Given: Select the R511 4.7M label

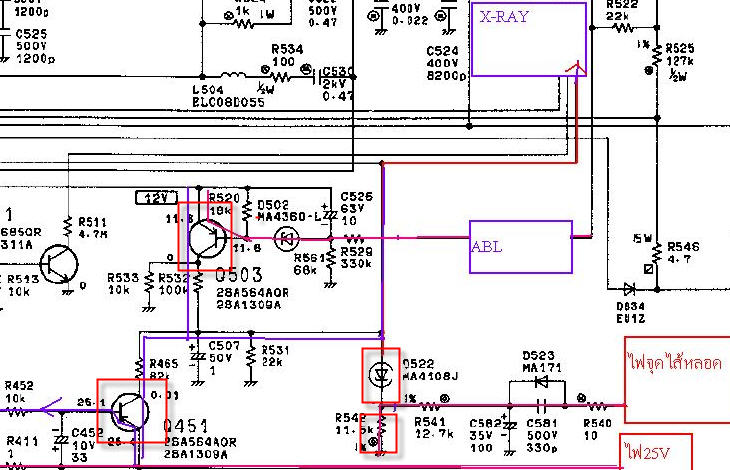Looking at the screenshot, I should (93, 228).
